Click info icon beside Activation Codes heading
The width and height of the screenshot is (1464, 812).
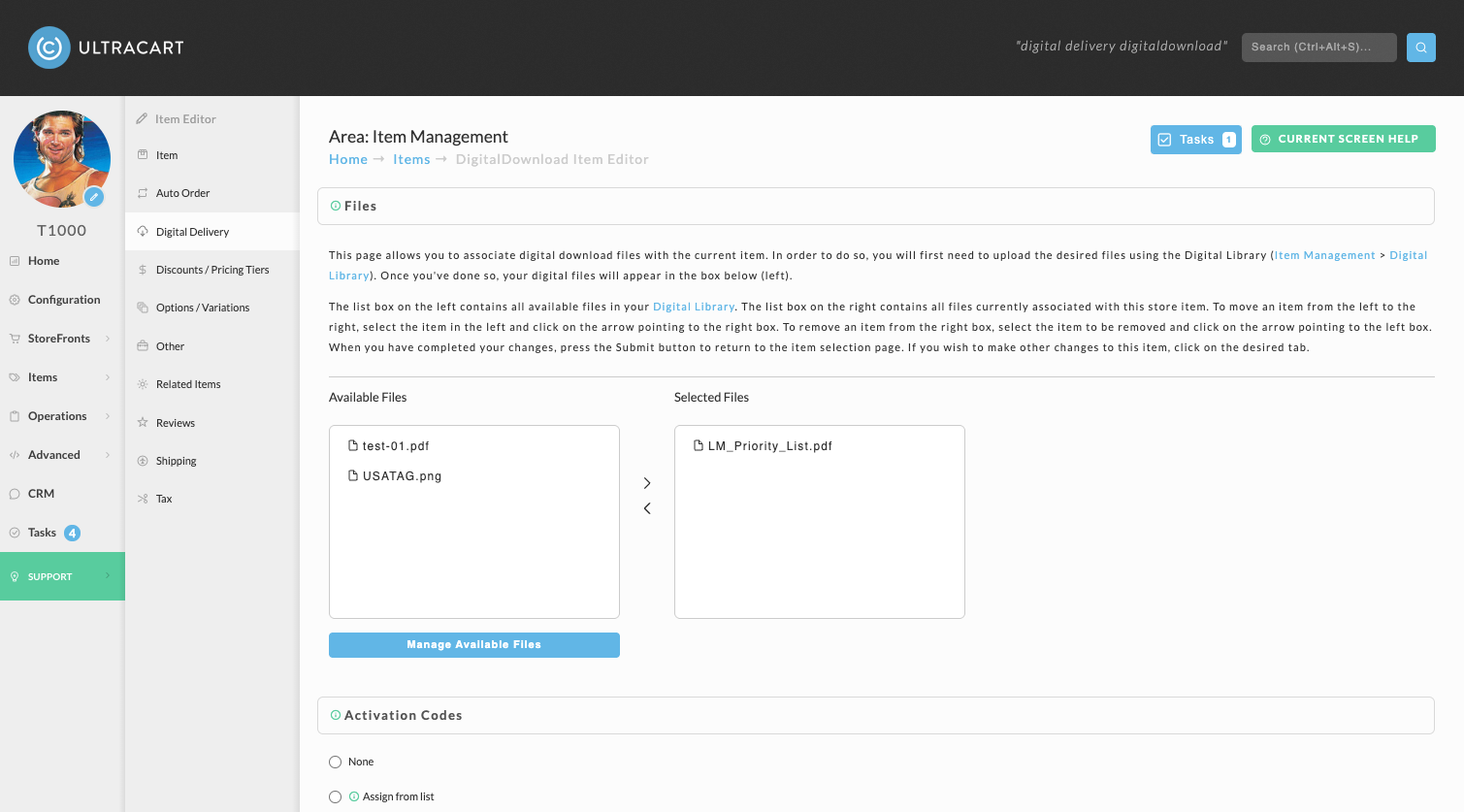[336, 715]
